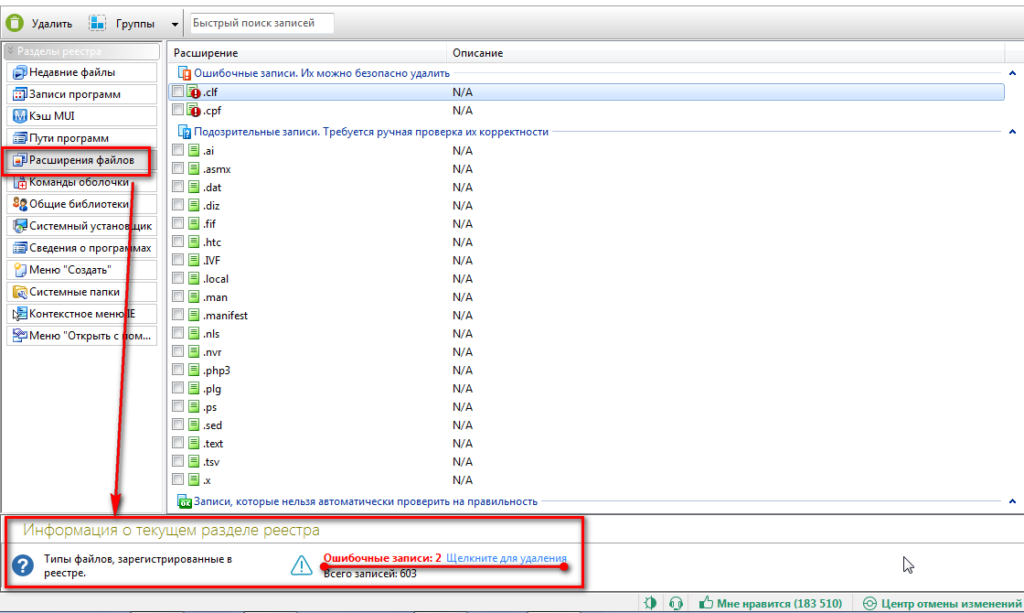Open the Недавние файлы registry section
The image size is (1024, 613).
click(x=80, y=72)
